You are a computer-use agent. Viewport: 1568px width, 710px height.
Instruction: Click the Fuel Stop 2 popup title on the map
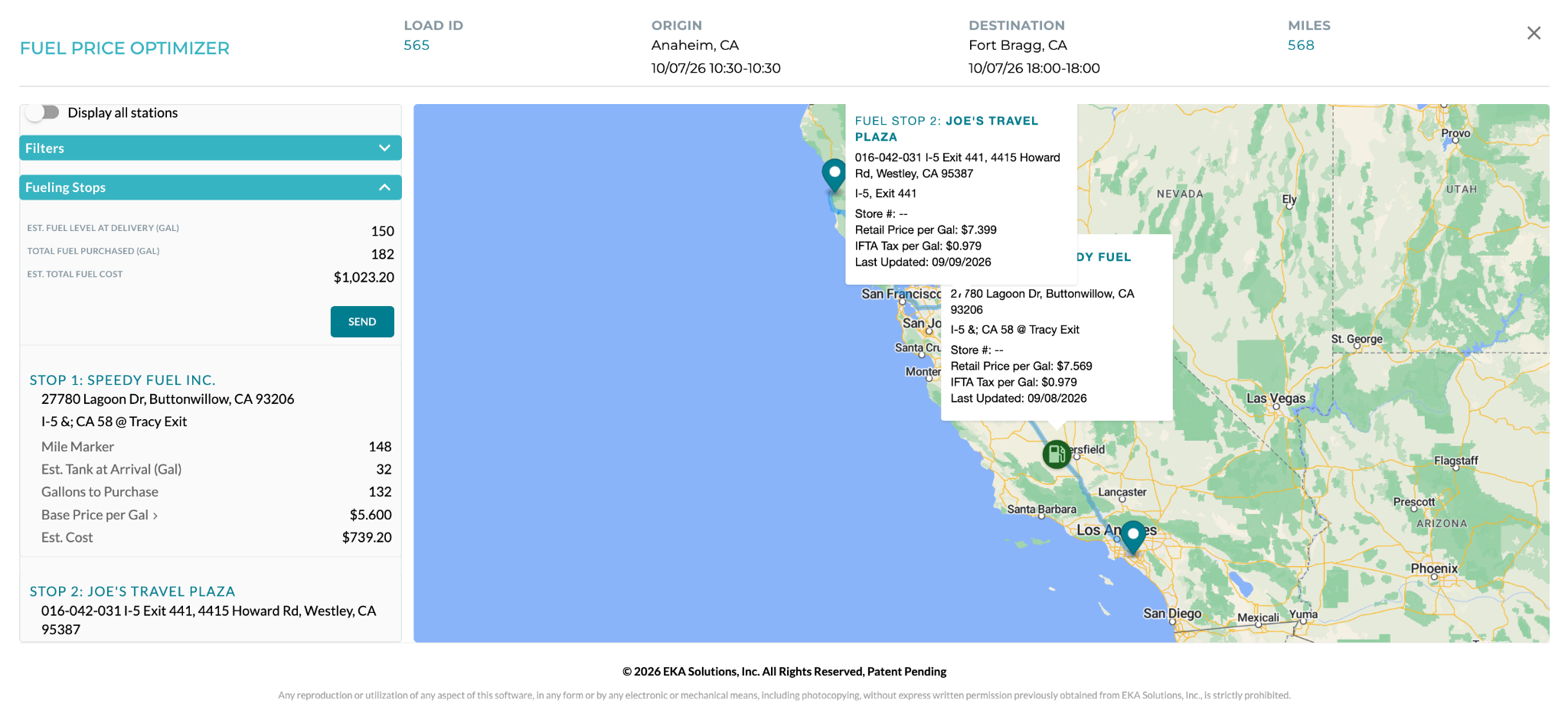946,129
